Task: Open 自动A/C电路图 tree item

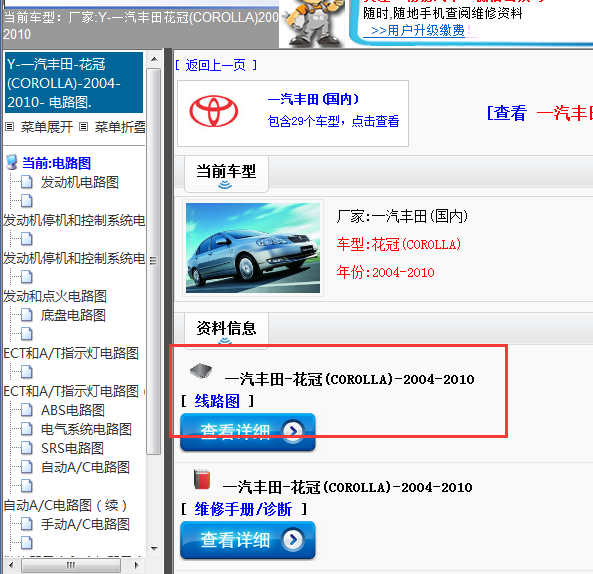Action: [x=85, y=467]
